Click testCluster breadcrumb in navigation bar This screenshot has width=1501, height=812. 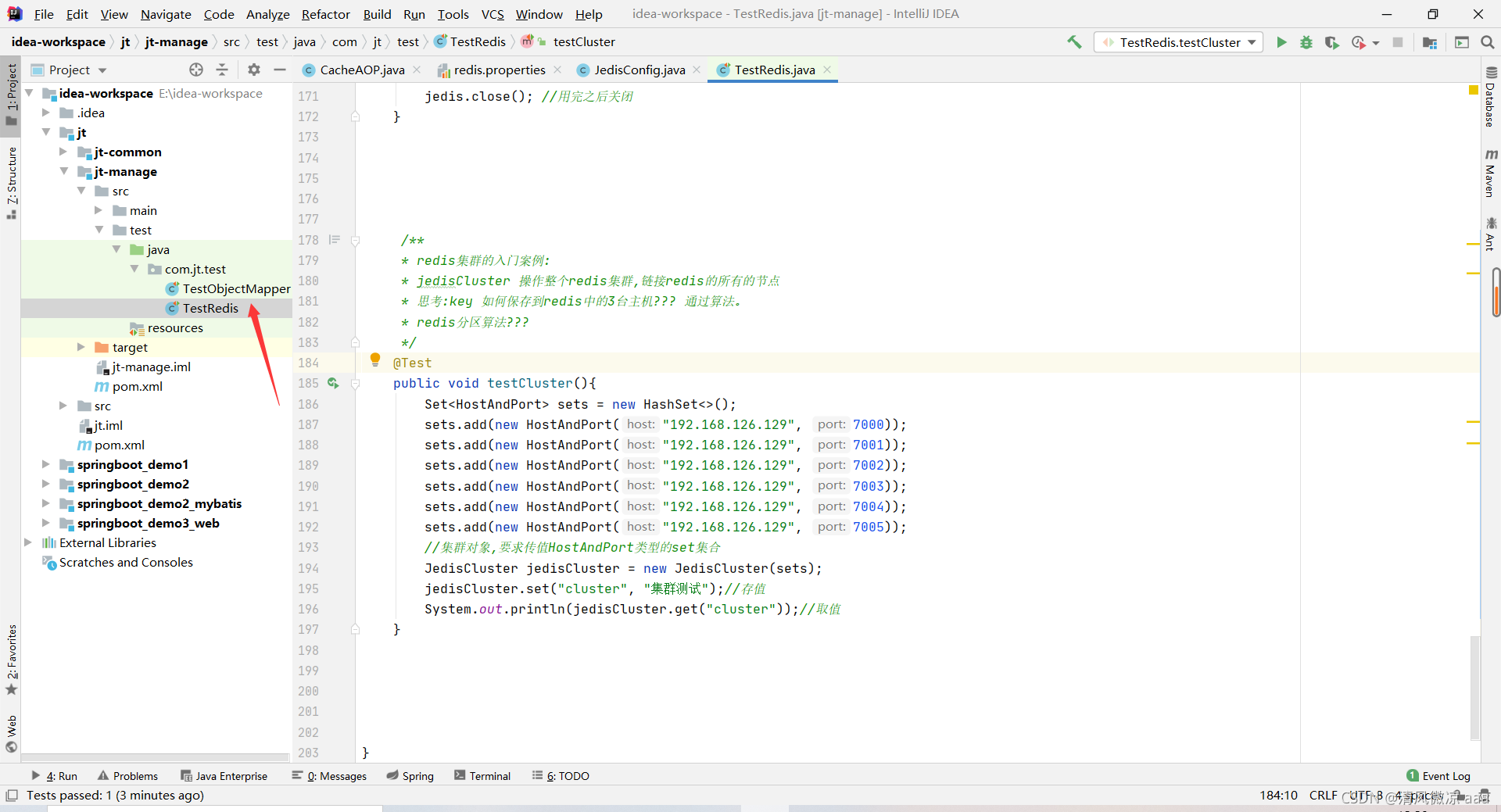(x=584, y=41)
